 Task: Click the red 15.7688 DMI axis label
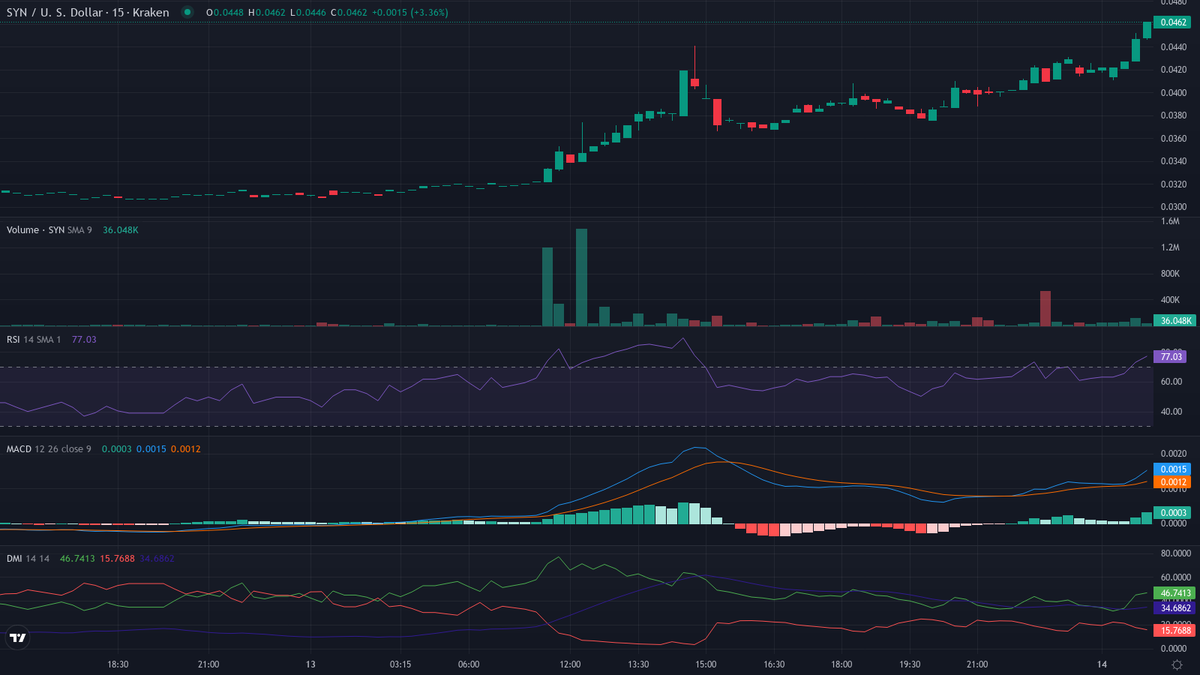tap(1173, 630)
